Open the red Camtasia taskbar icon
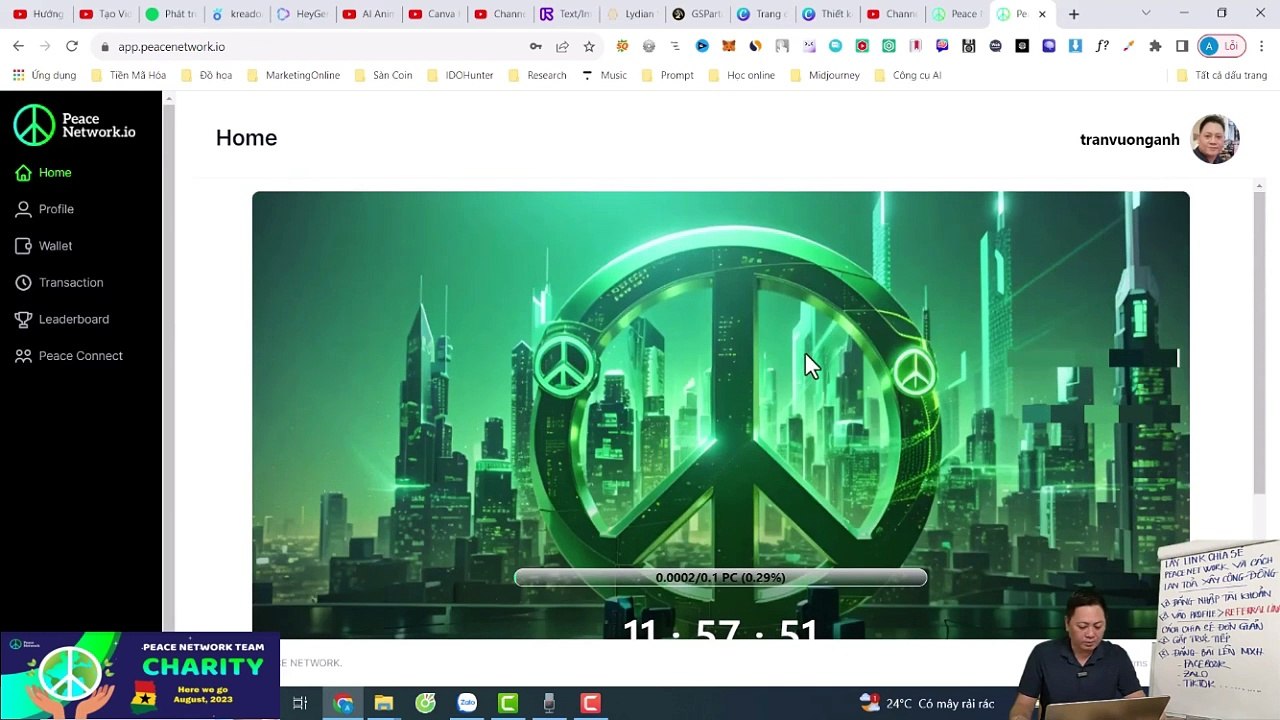1280x720 pixels. (590, 703)
